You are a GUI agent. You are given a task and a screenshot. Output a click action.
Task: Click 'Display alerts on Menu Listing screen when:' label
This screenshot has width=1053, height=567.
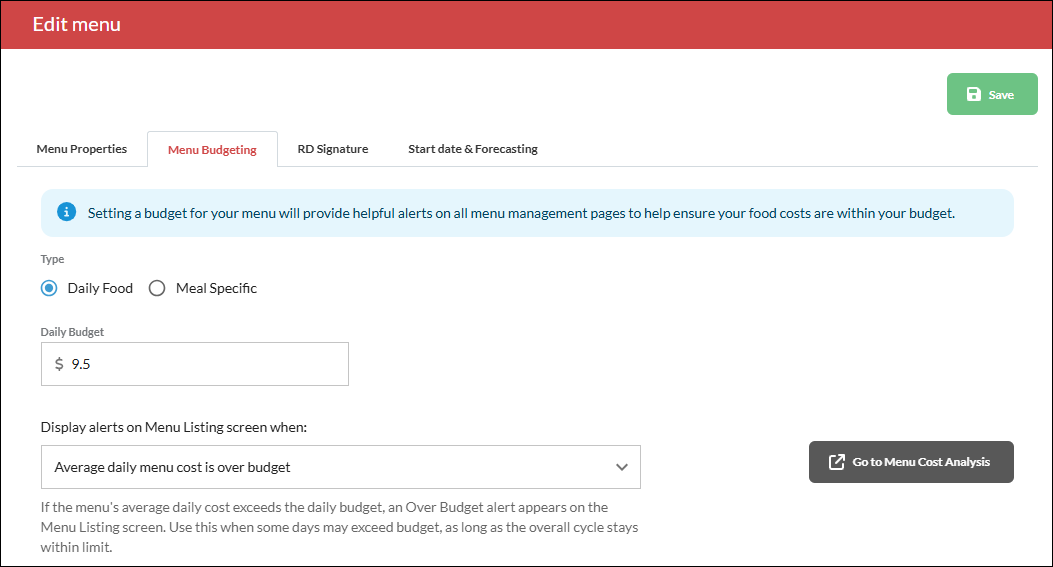click(x=173, y=427)
